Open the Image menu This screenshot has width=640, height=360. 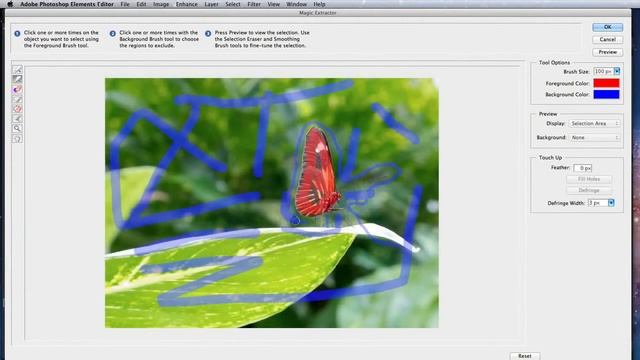(x=161, y=4)
